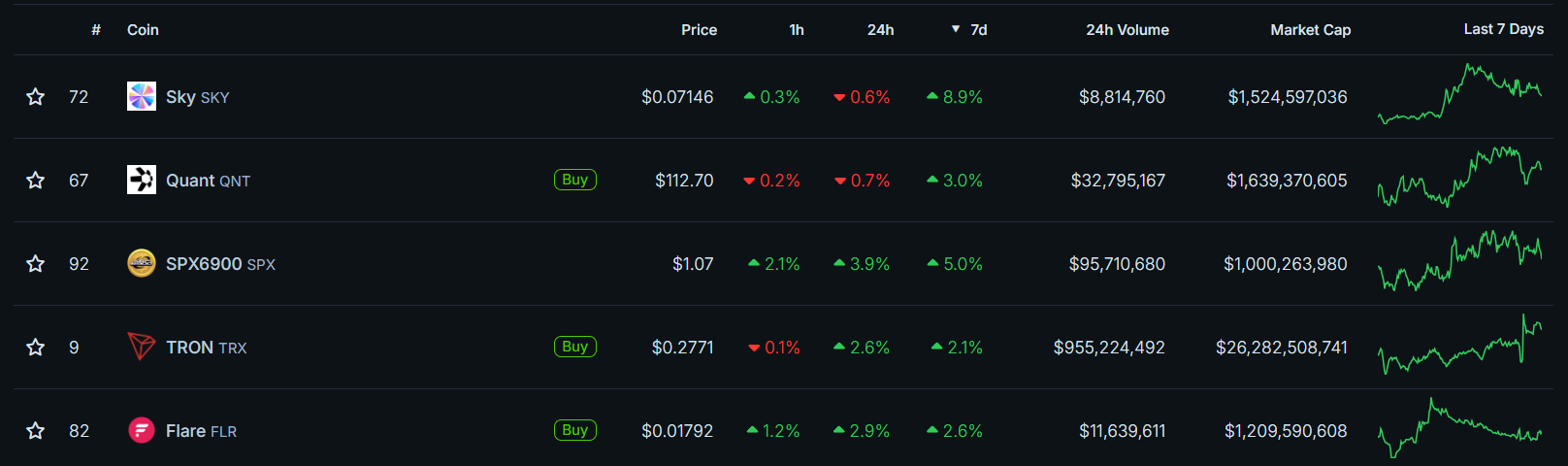Sort by the 1h column header

[796, 30]
